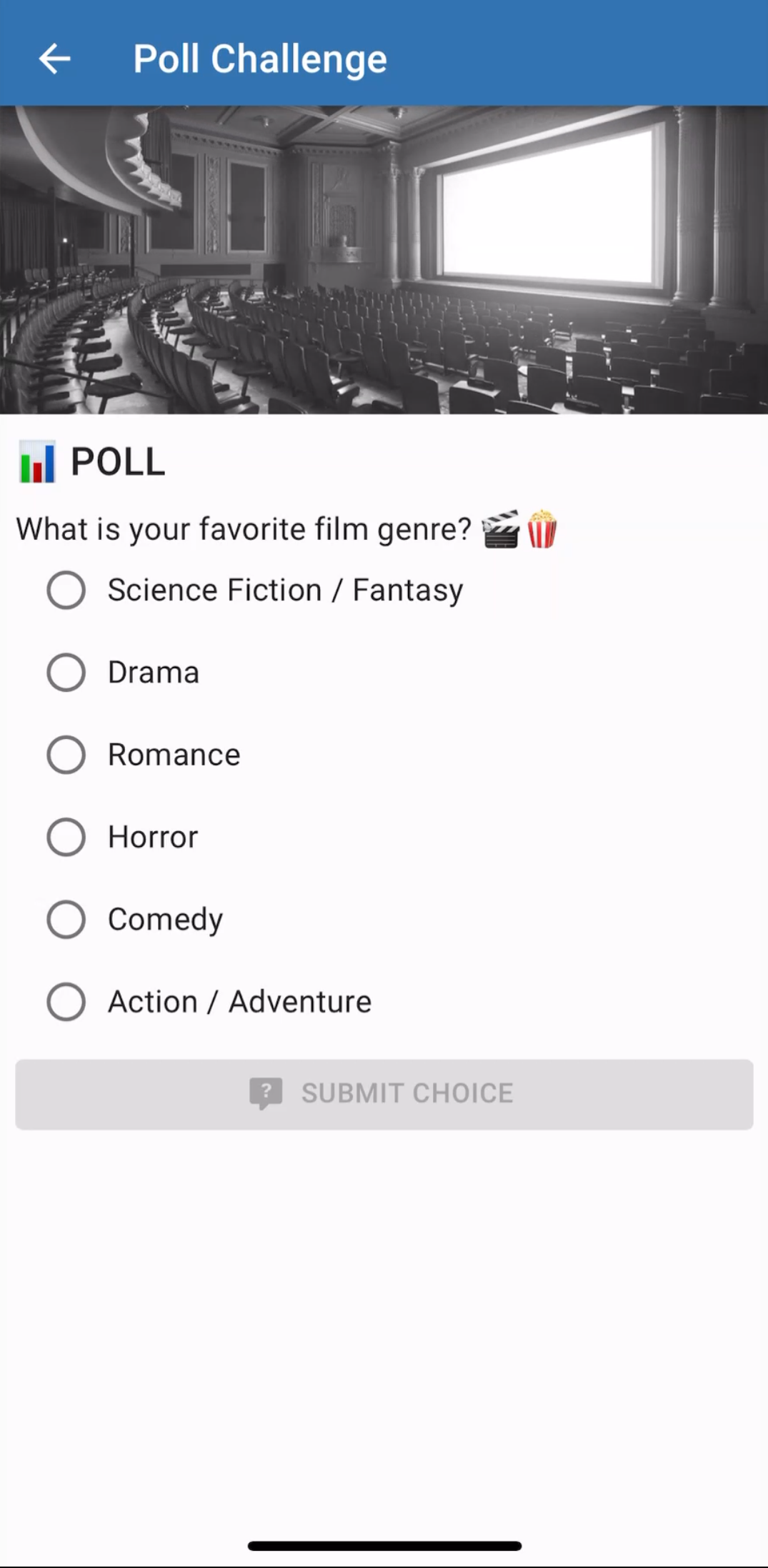Click the bar chart poll icon
768x1568 pixels.
(37, 462)
